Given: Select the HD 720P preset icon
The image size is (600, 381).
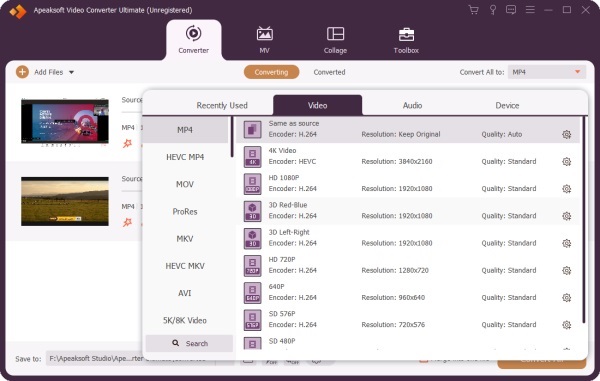Looking at the screenshot, I should click(253, 265).
